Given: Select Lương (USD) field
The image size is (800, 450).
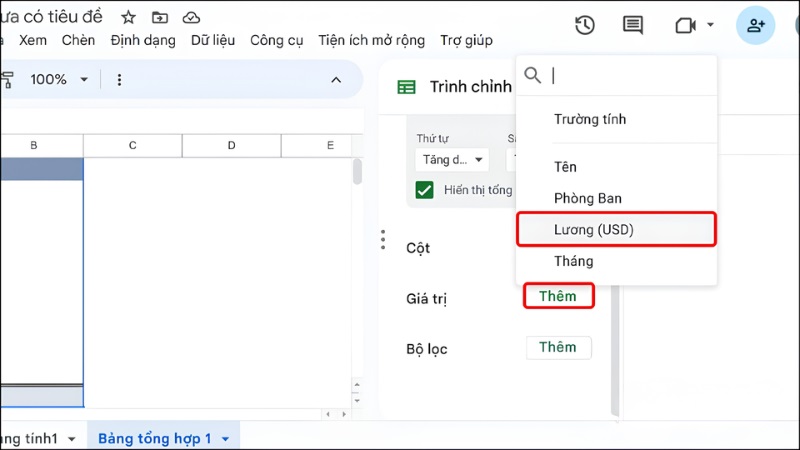Looking at the screenshot, I should [x=616, y=230].
